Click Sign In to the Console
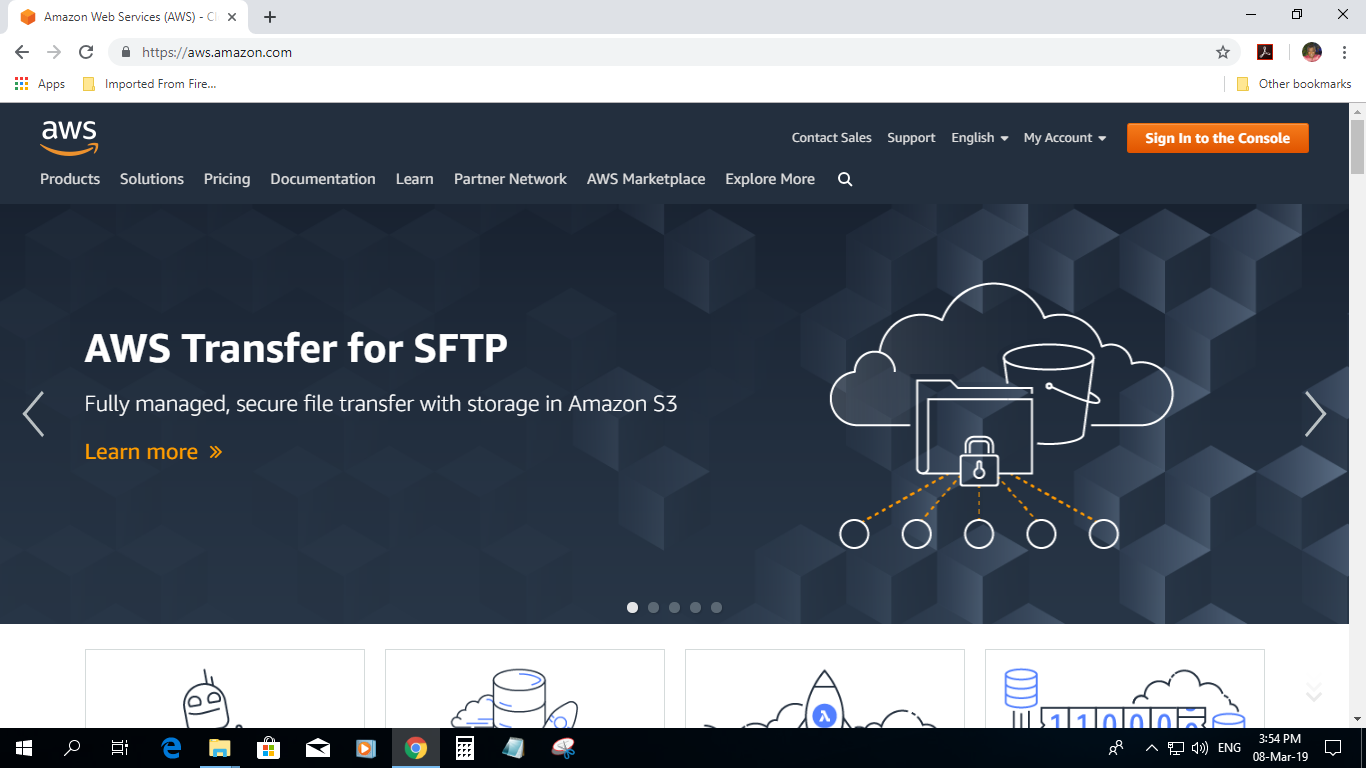The width and height of the screenshot is (1366, 768). [x=1217, y=138]
